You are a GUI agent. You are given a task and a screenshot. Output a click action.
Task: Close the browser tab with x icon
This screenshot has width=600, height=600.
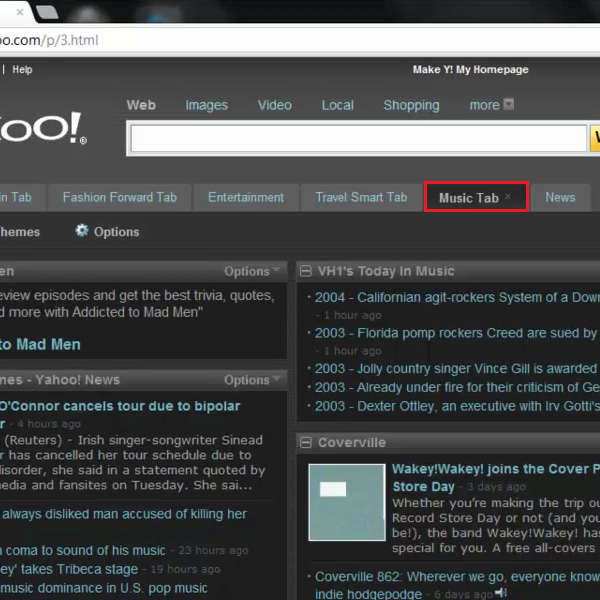(x=20, y=12)
